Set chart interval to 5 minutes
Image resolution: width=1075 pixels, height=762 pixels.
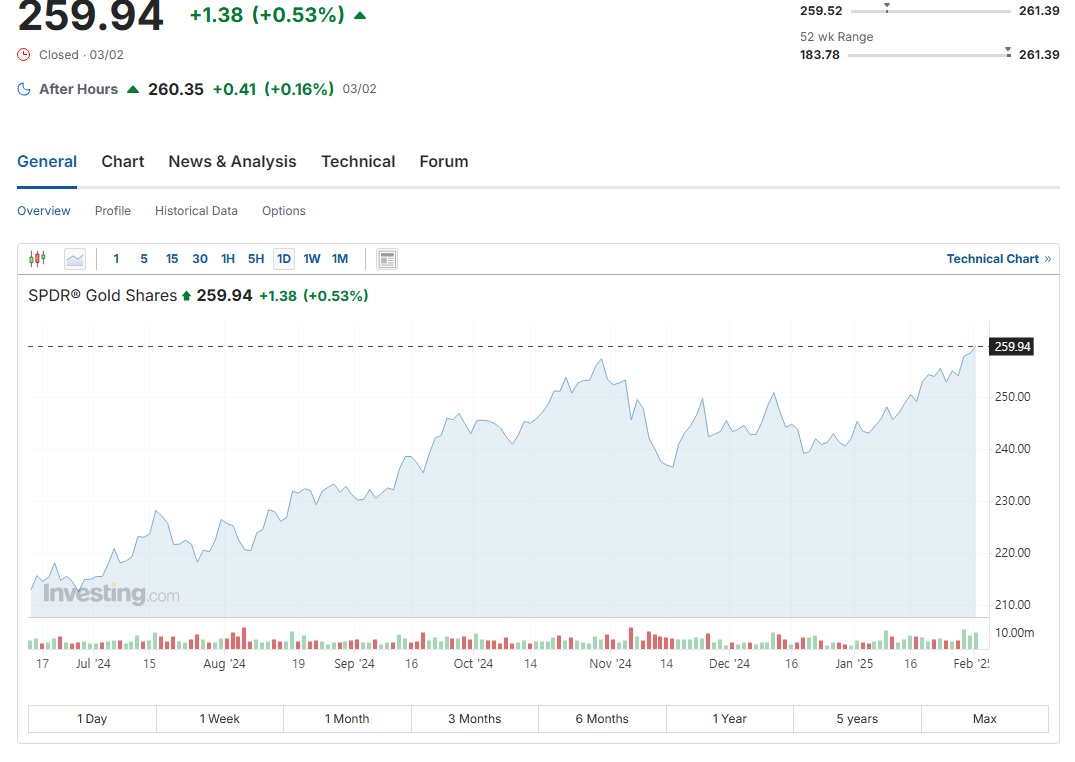coord(144,259)
